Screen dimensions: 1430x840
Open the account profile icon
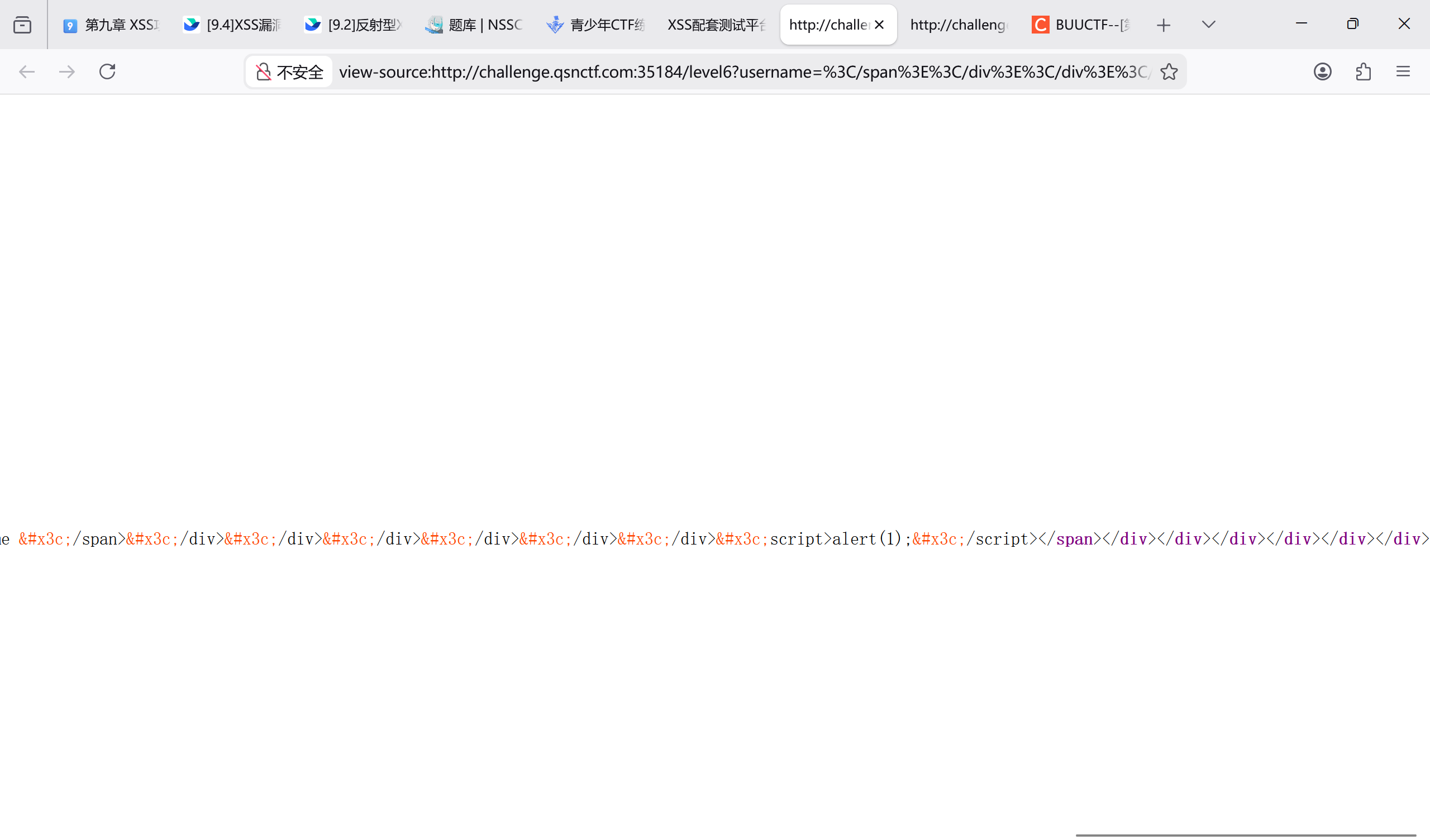(x=1322, y=71)
